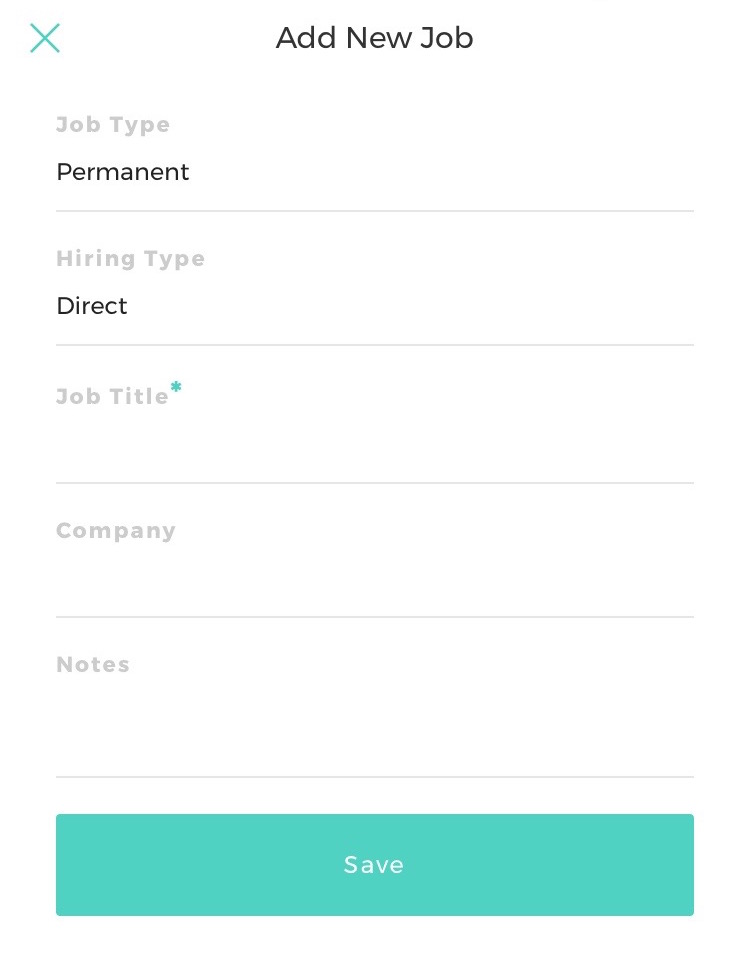Viewport: 750px width, 978px height.
Task: Tap the Hiring Type label
Action: pyautogui.click(x=130, y=259)
